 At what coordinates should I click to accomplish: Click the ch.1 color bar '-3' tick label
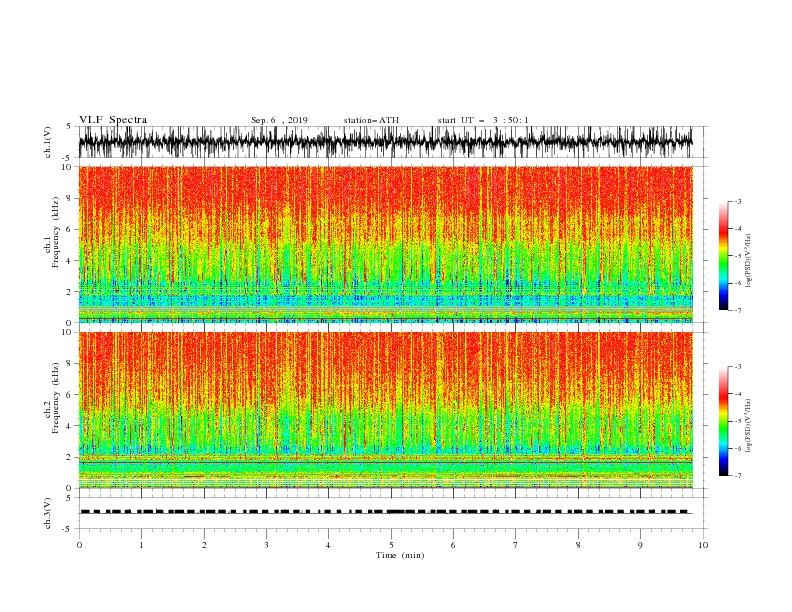[x=737, y=201]
